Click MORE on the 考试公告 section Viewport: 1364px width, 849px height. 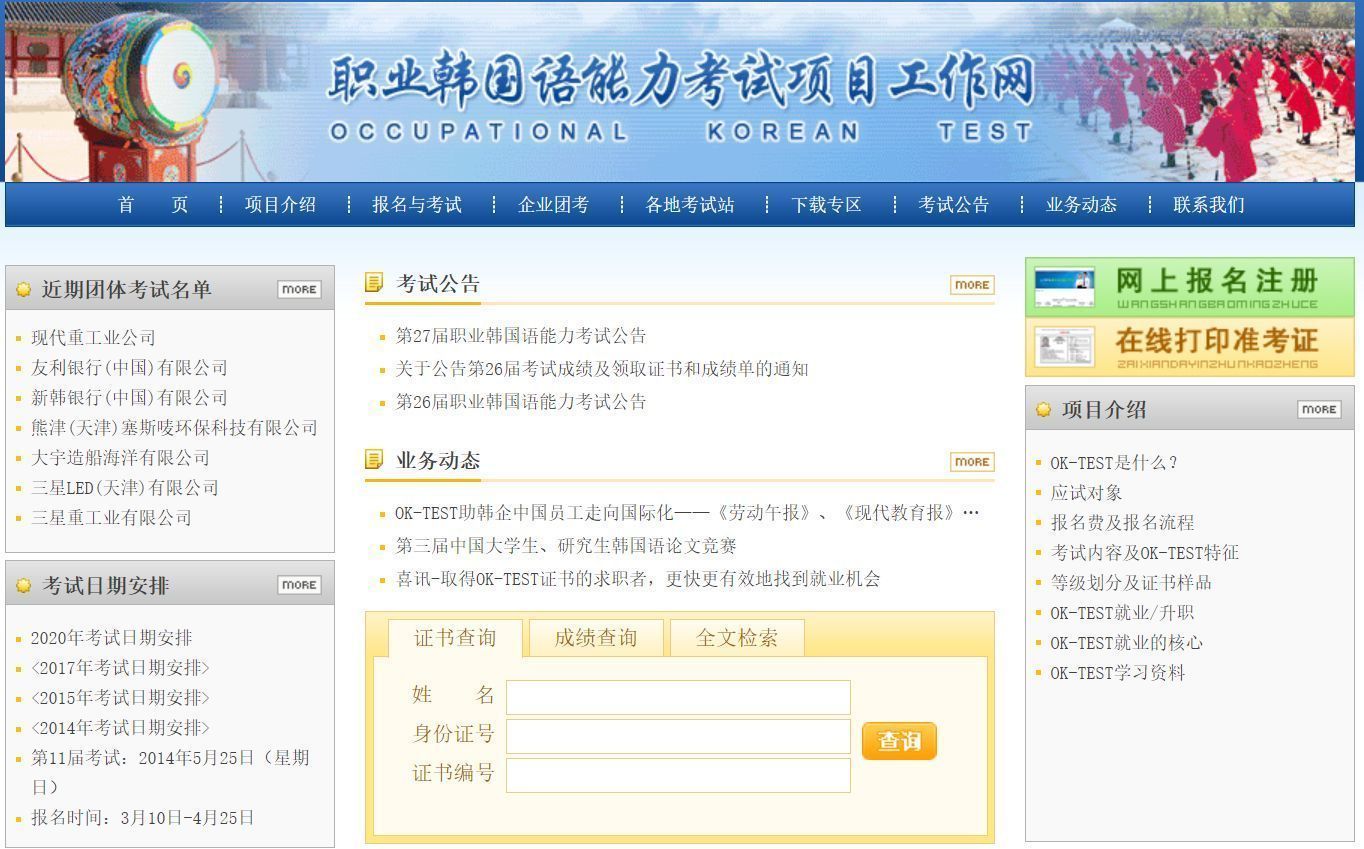click(971, 285)
